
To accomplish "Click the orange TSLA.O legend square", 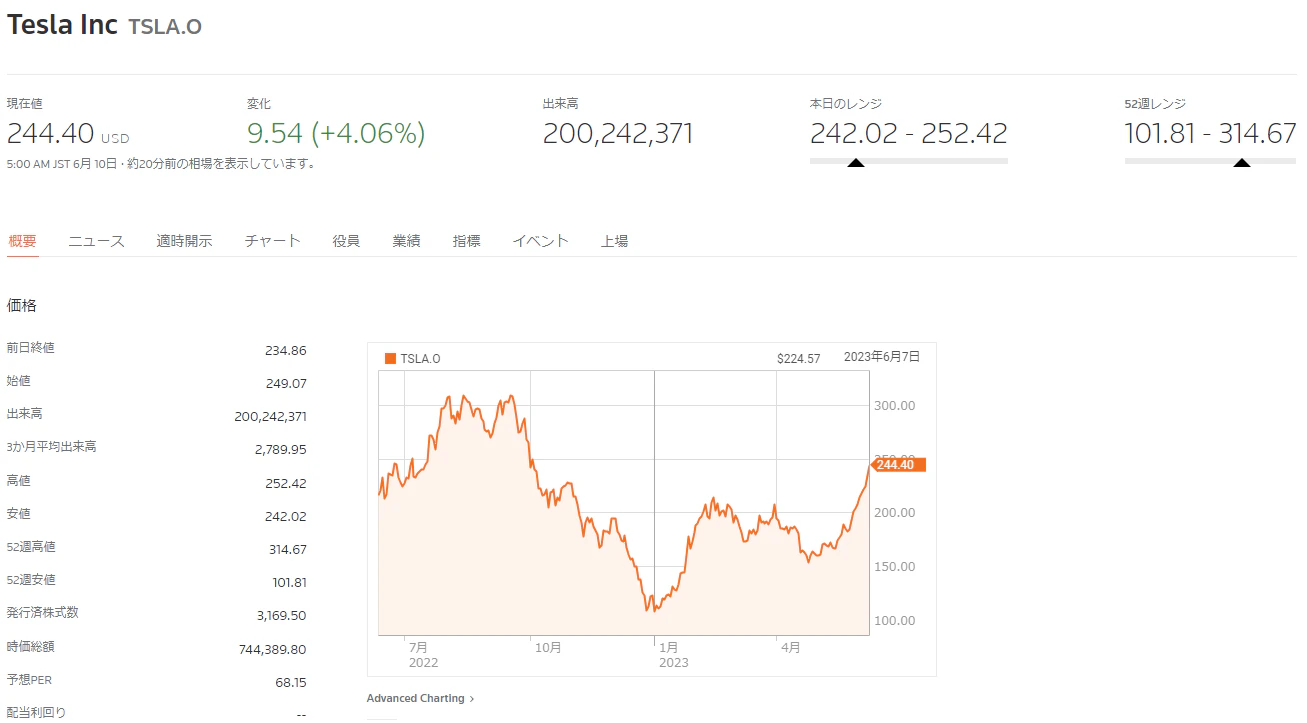I will click(390, 359).
